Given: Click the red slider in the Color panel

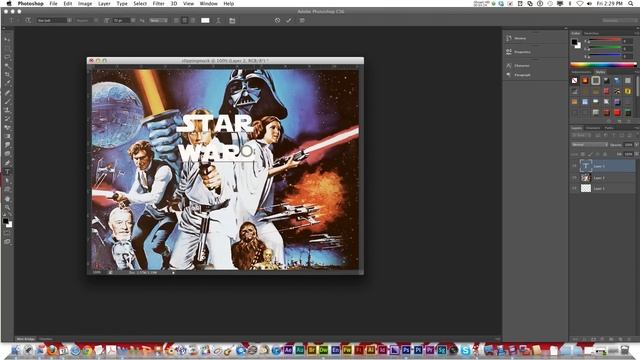Looking at the screenshot, I should [605, 40].
